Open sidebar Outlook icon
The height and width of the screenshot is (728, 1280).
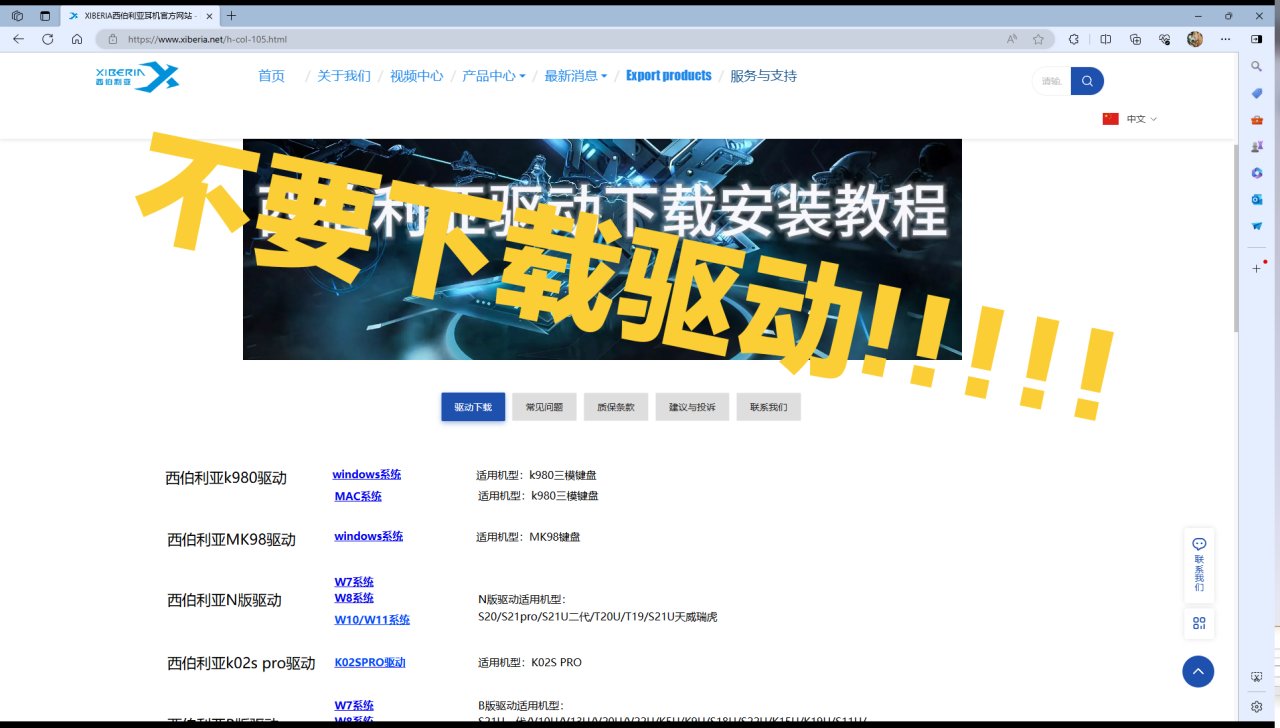[x=1257, y=199]
